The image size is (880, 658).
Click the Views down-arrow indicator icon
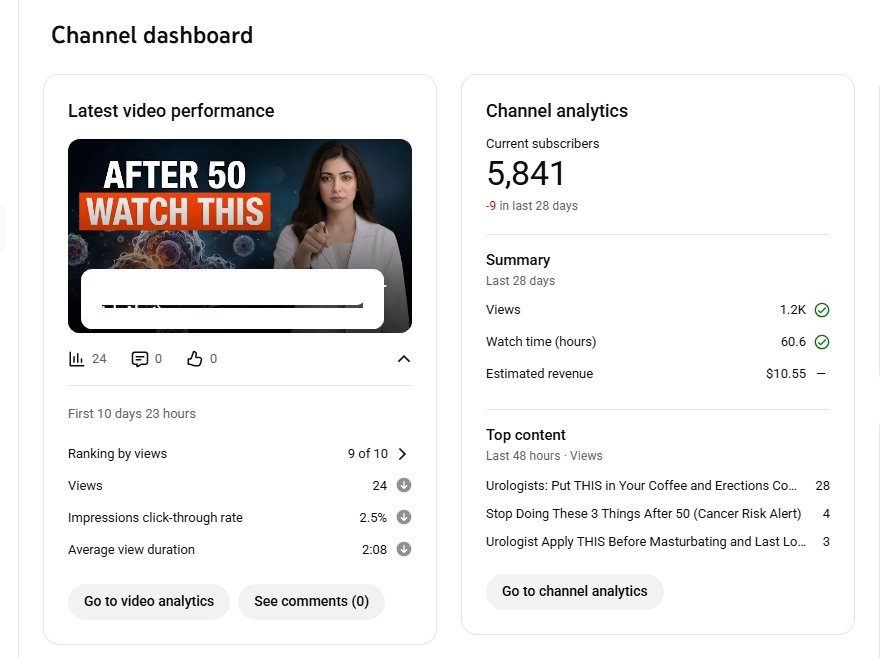pos(404,486)
